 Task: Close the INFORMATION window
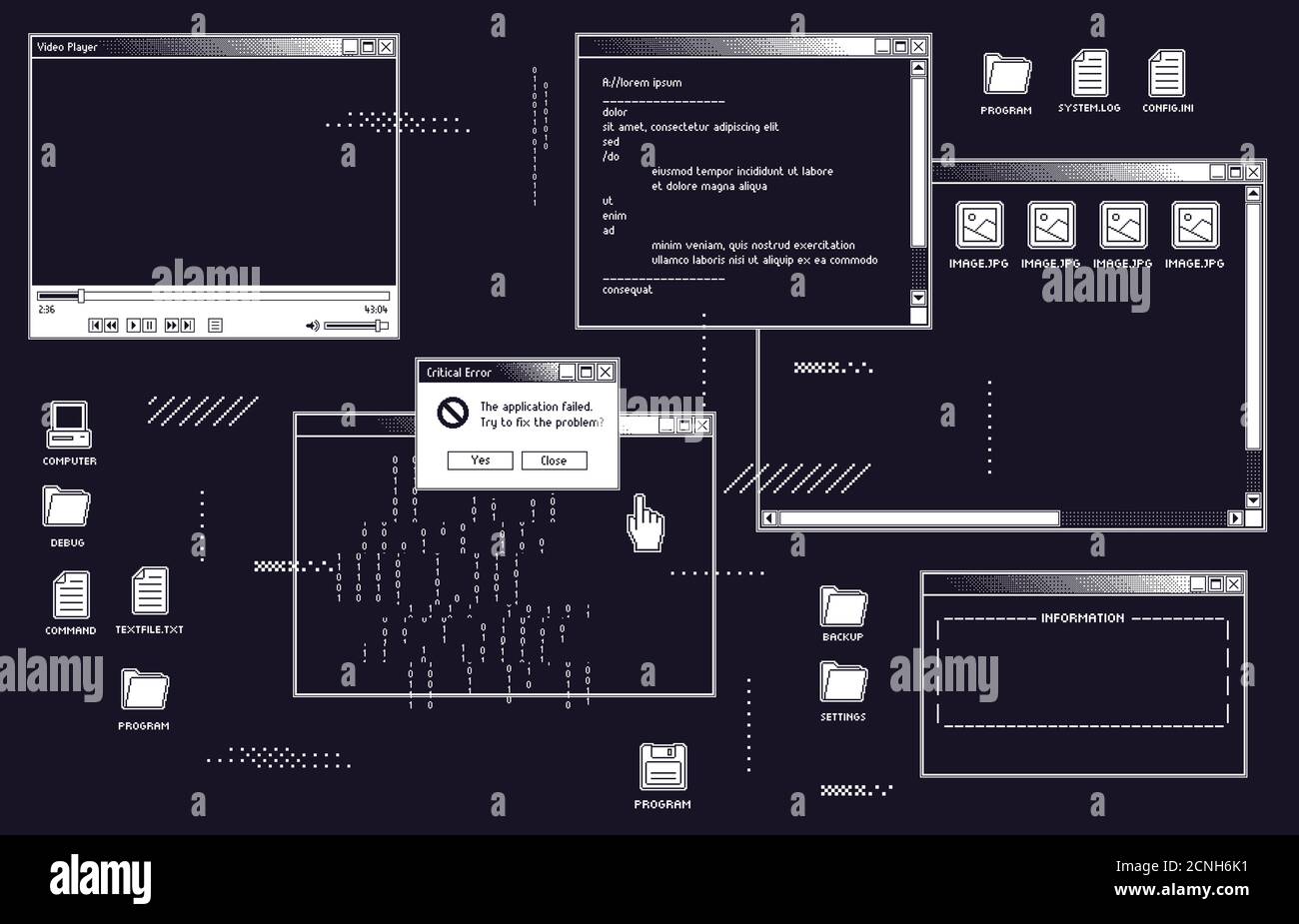pyautogui.click(x=1234, y=584)
